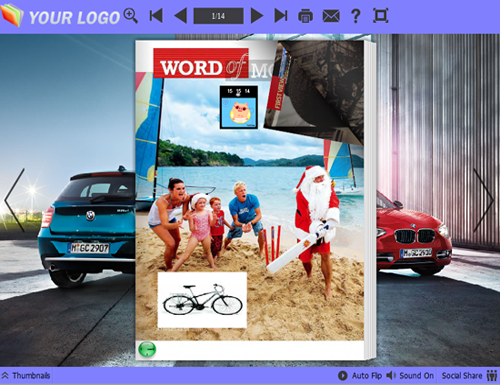This screenshot has height=385, width=500.
Task: Click the YOUR LOGO image
Action: [x=61, y=16]
